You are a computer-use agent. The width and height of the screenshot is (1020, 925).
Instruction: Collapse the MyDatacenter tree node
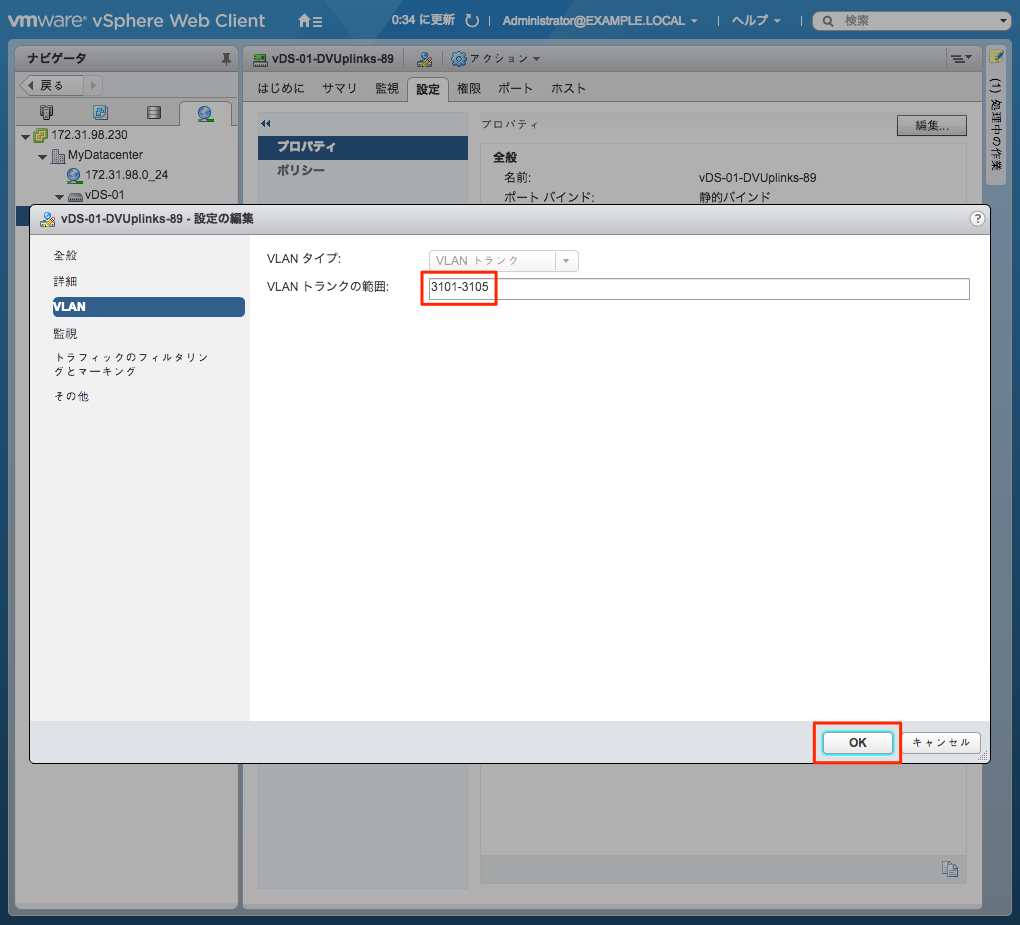pos(42,157)
